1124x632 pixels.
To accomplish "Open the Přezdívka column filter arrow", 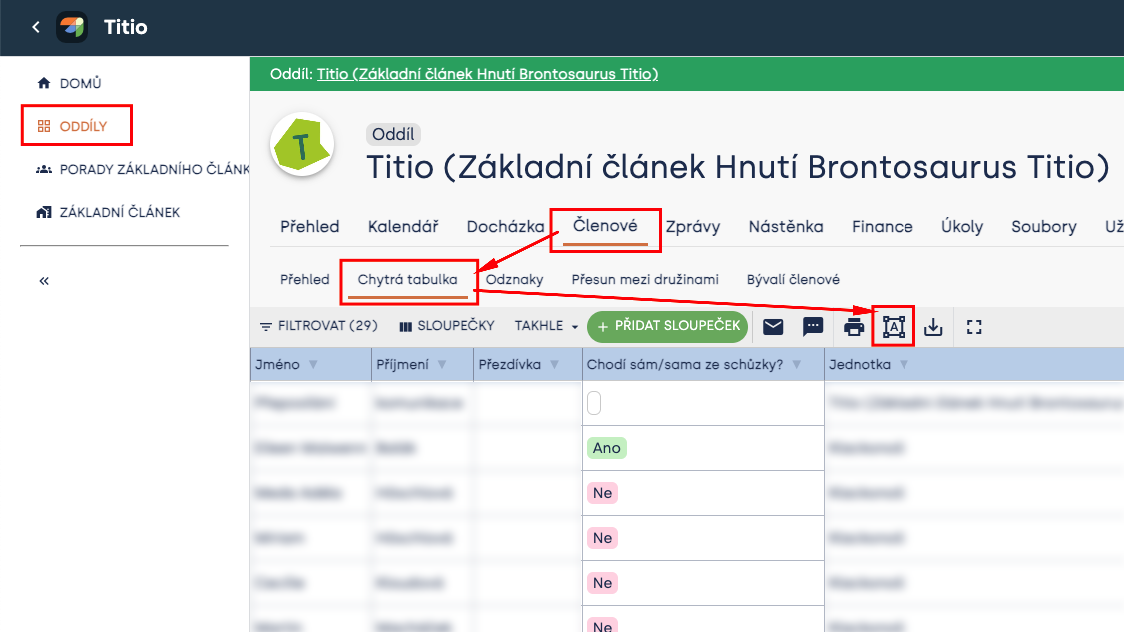I will click(554, 365).
